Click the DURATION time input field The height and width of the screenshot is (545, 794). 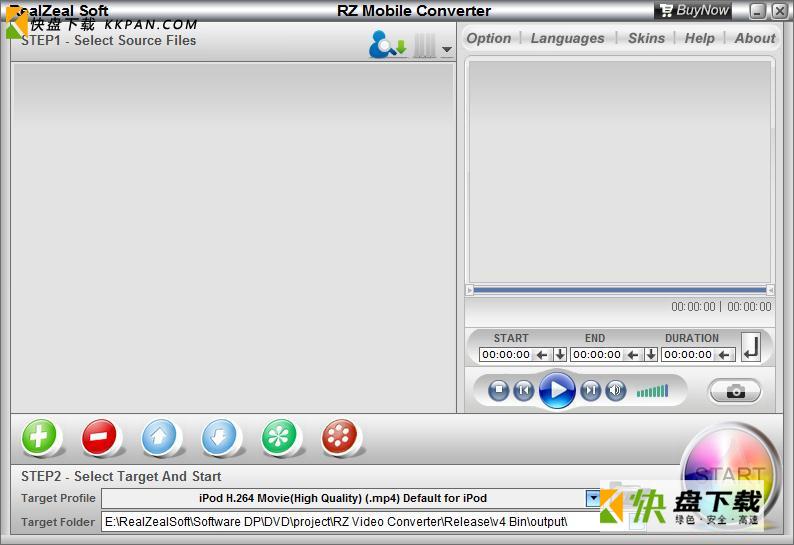click(x=688, y=355)
